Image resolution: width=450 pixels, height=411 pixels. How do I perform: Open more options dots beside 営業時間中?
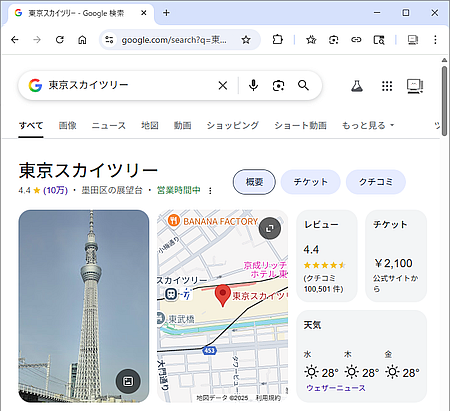[x=210, y=191]
